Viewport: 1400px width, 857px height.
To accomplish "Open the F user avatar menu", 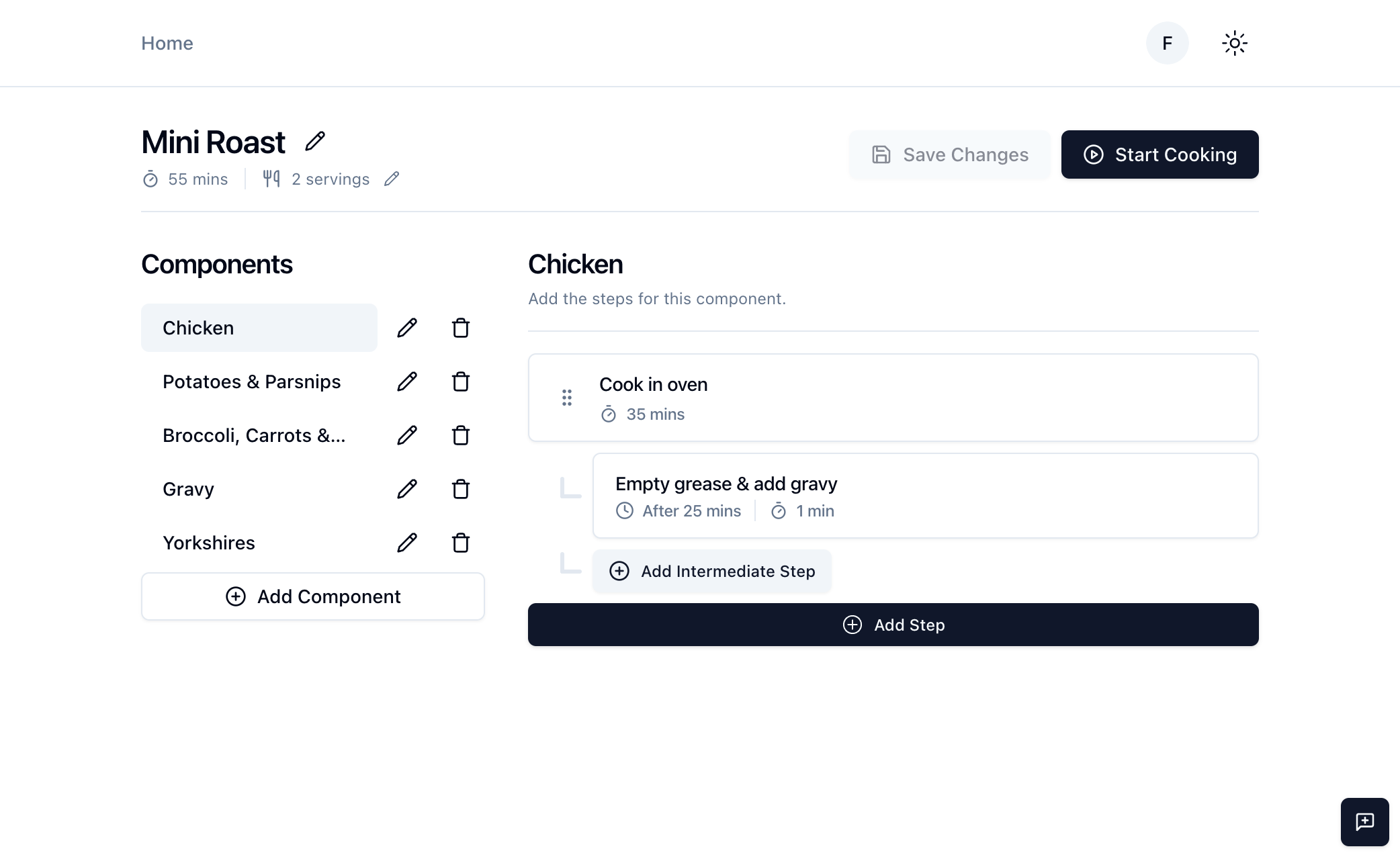I will [x=1167, y=42].
